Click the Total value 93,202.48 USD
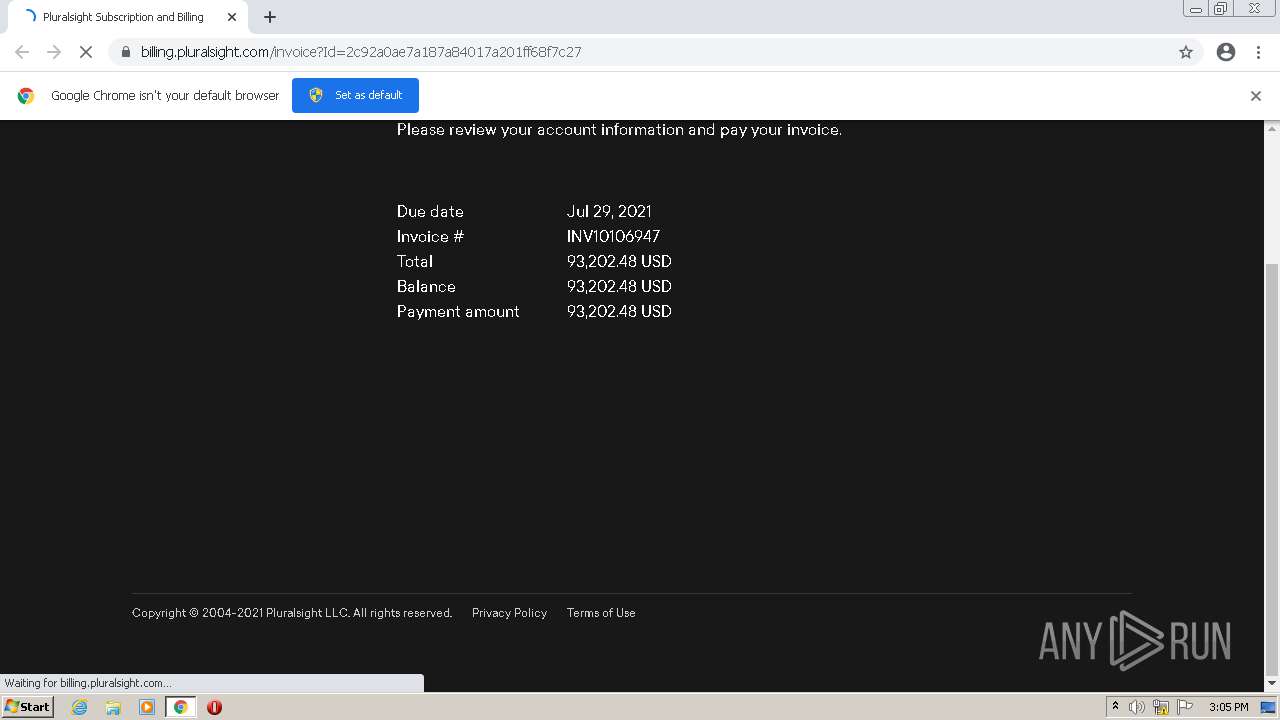This screenshot has width=1280, height=720. tap(619, 262)
